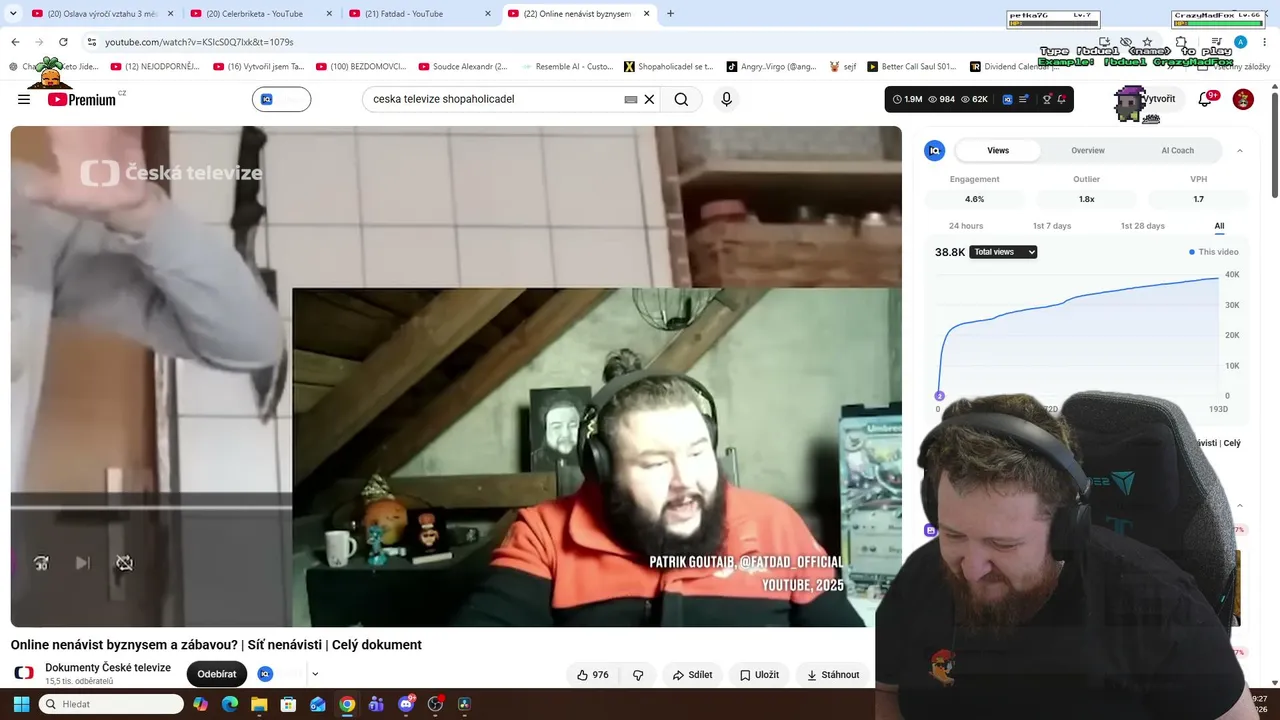The image size is (1280, 720).
Task: Open the account avatar menu
Action: (x=1243, y=99)
